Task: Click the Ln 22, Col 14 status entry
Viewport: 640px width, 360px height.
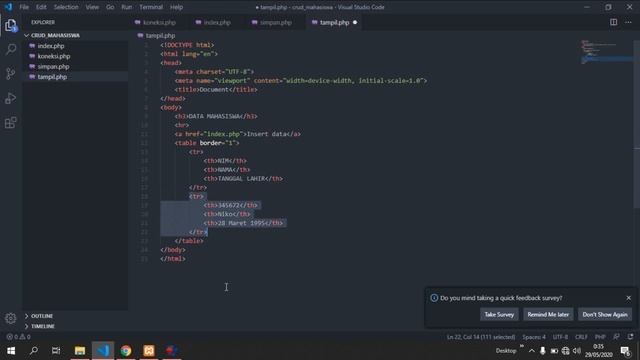Action: tap(481, 337)
